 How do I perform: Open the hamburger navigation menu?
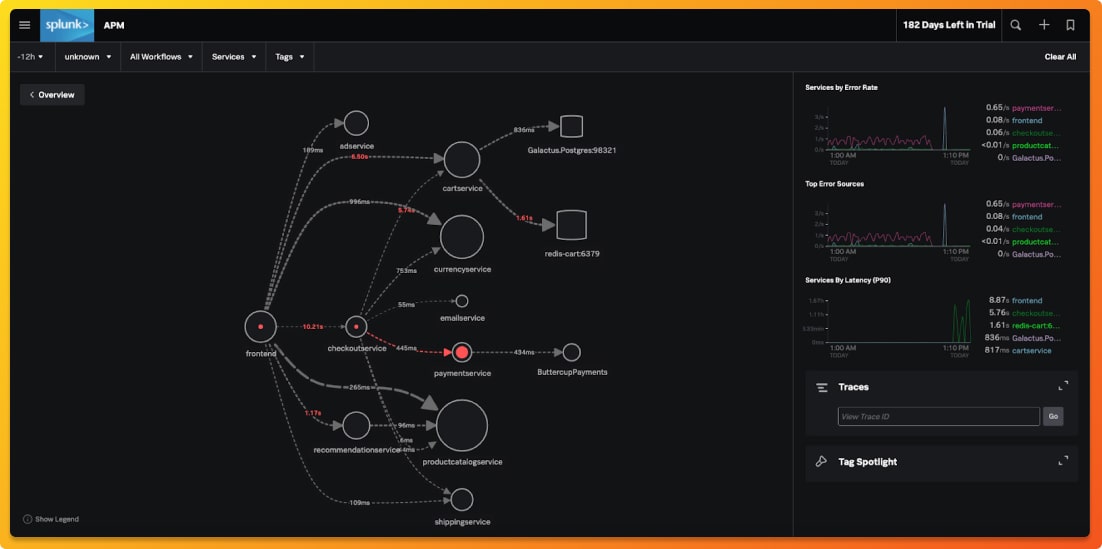(25, 25)
